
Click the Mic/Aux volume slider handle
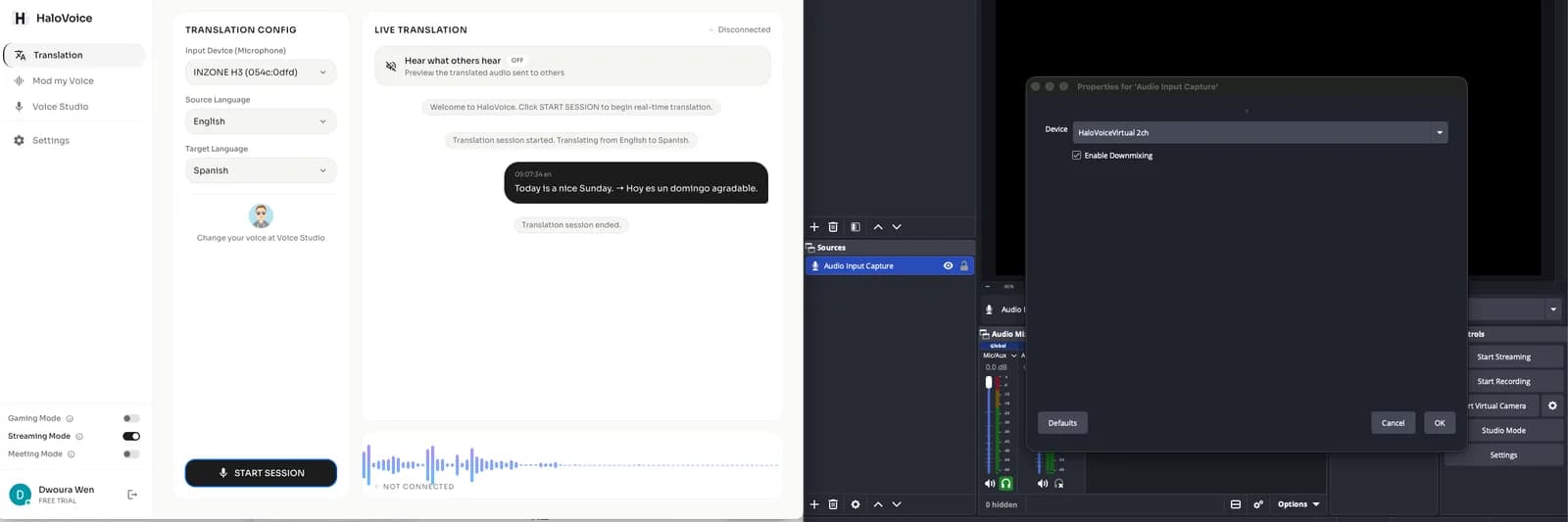tap(989, 383)
